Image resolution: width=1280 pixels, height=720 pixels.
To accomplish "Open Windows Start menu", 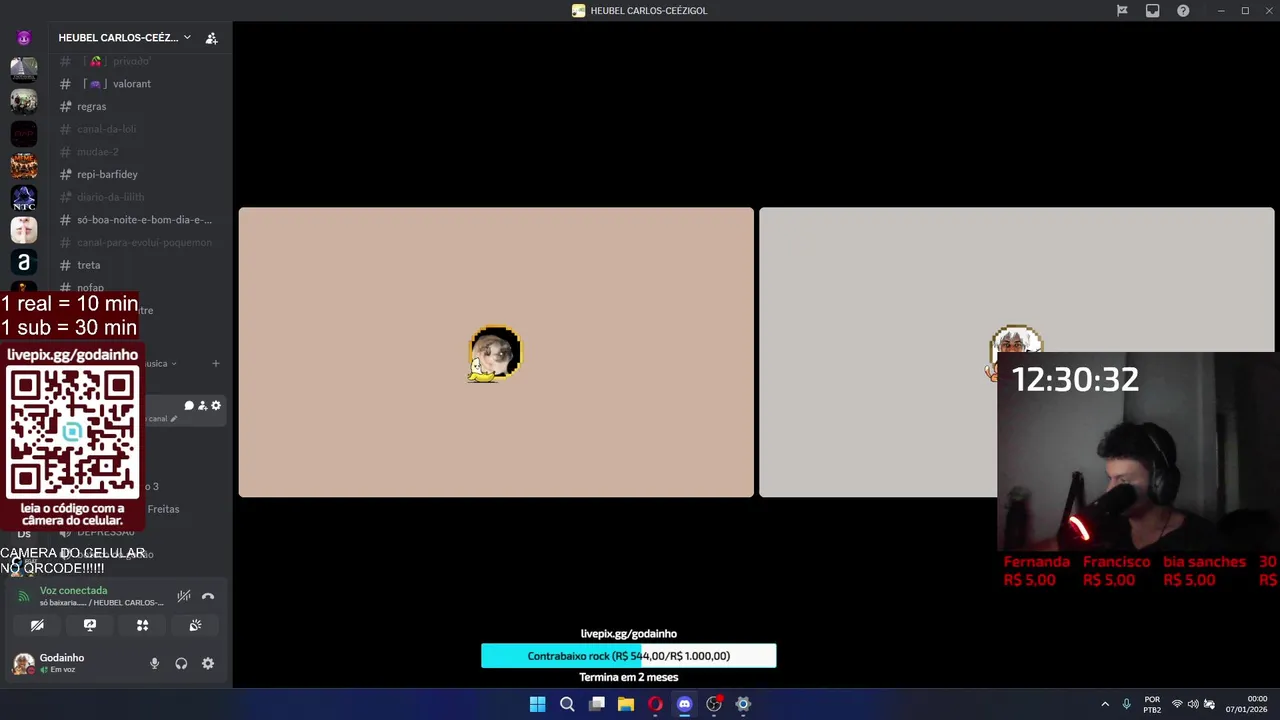I will pyautogui.click(x=537, y=704).
